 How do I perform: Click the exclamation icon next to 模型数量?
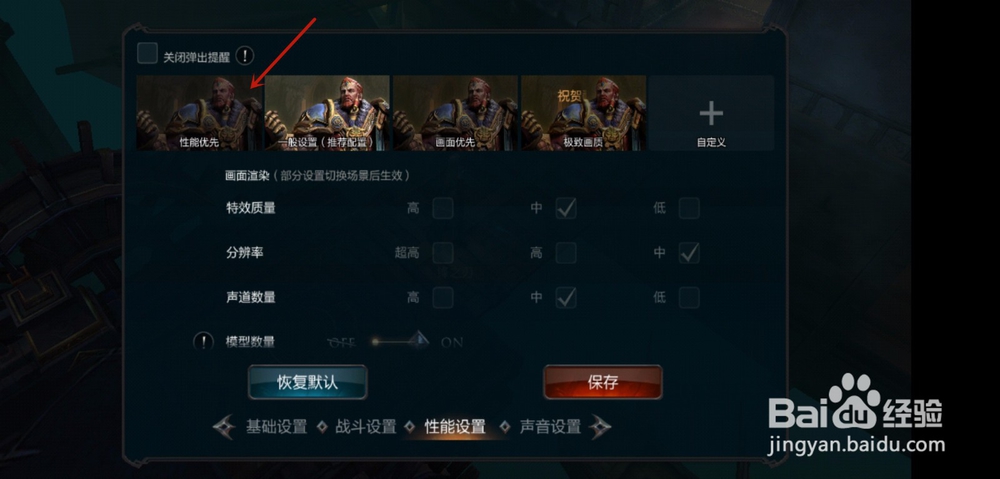coord(203,342)
